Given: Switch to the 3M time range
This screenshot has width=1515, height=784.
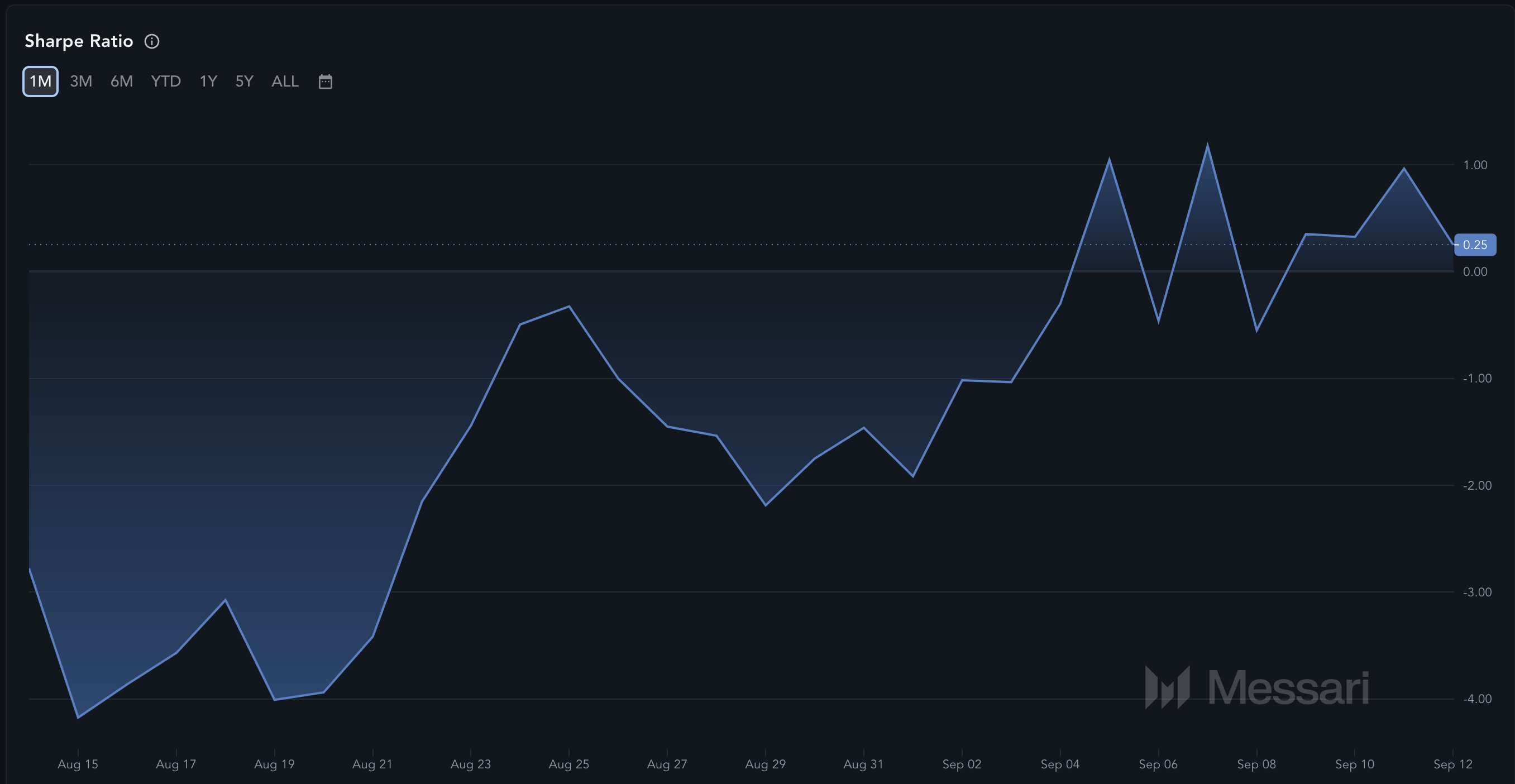Looking at the screenshot, I should point(81,81).
